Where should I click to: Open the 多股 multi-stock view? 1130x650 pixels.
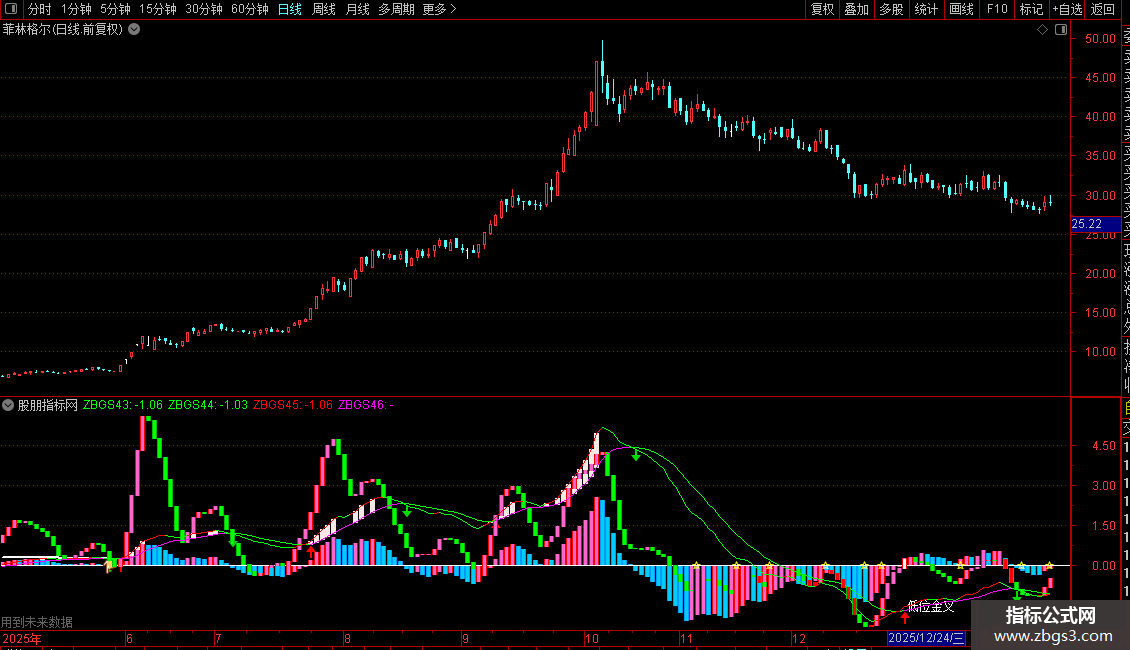891,9
